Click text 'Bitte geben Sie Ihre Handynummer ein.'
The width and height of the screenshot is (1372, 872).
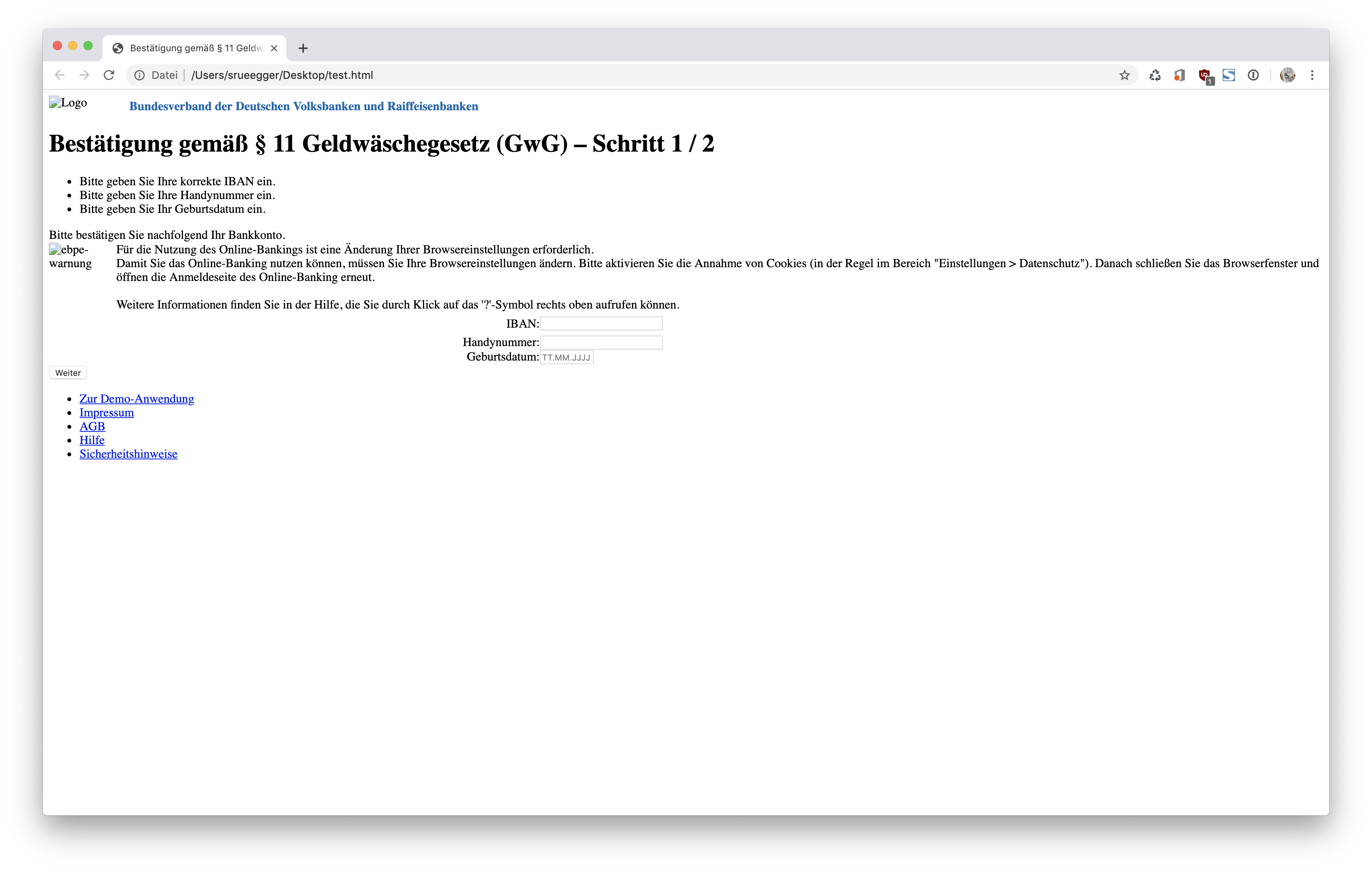(177, 195)
